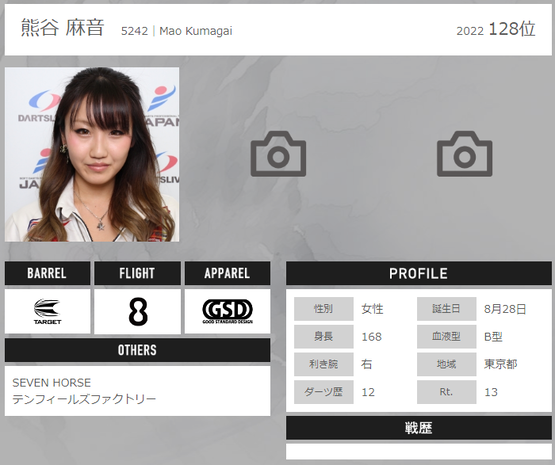The image size is (555, 465).
Task: Click the first camera placeholder icon
Action: (278, 154)
